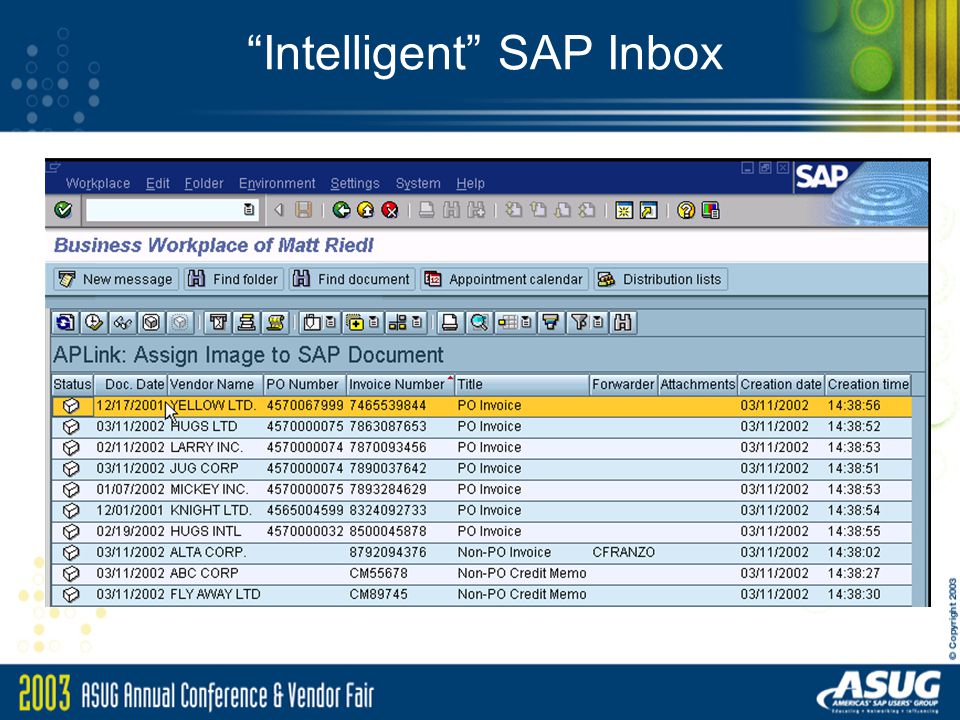Viewport: 960px width, 720px height.
Task: Click the Vendor Name column header
Action: tap(216, 384)
